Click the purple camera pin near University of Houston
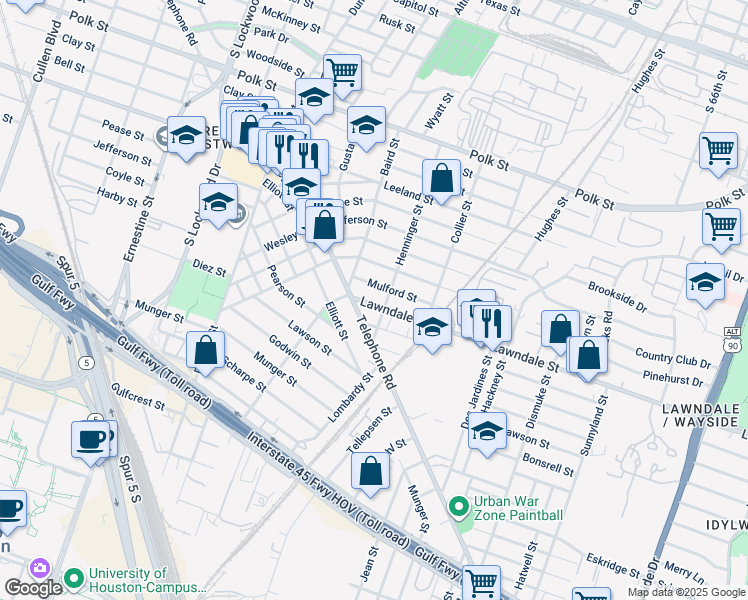The width and height of the screenshot is (748, 600). pyautogui.click(x=40, y=569)
